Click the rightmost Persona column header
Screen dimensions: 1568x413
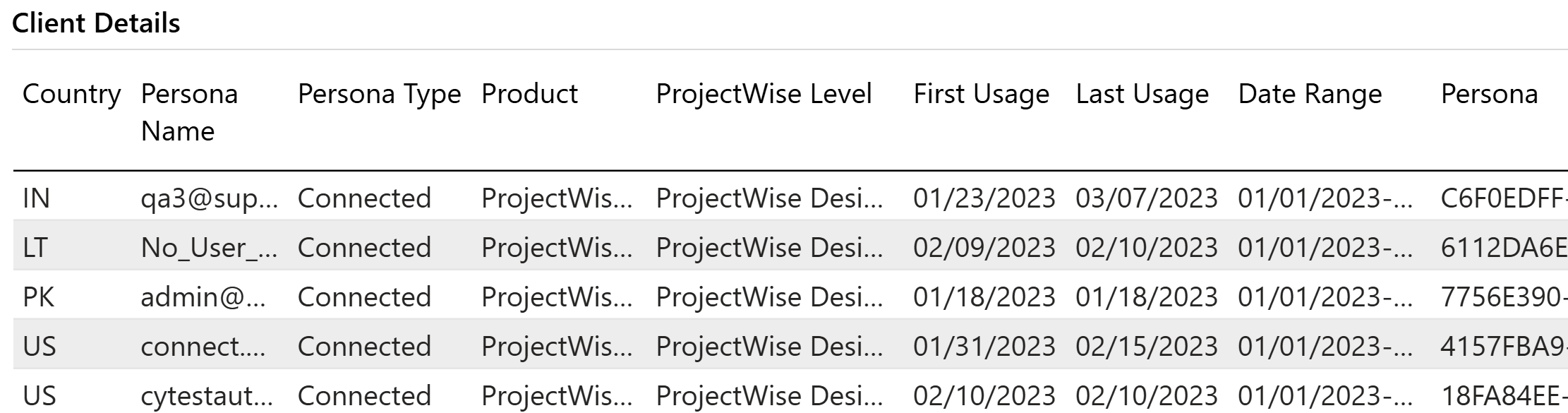[x=1489, y=94]
